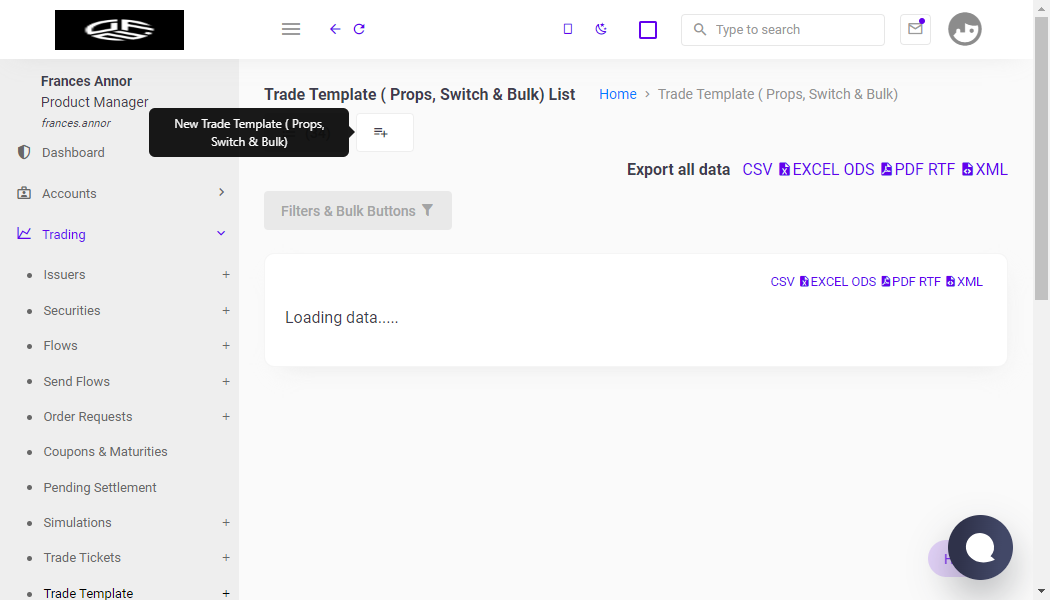
Task: Open Flows submenu item
Action: pos(60,346)
